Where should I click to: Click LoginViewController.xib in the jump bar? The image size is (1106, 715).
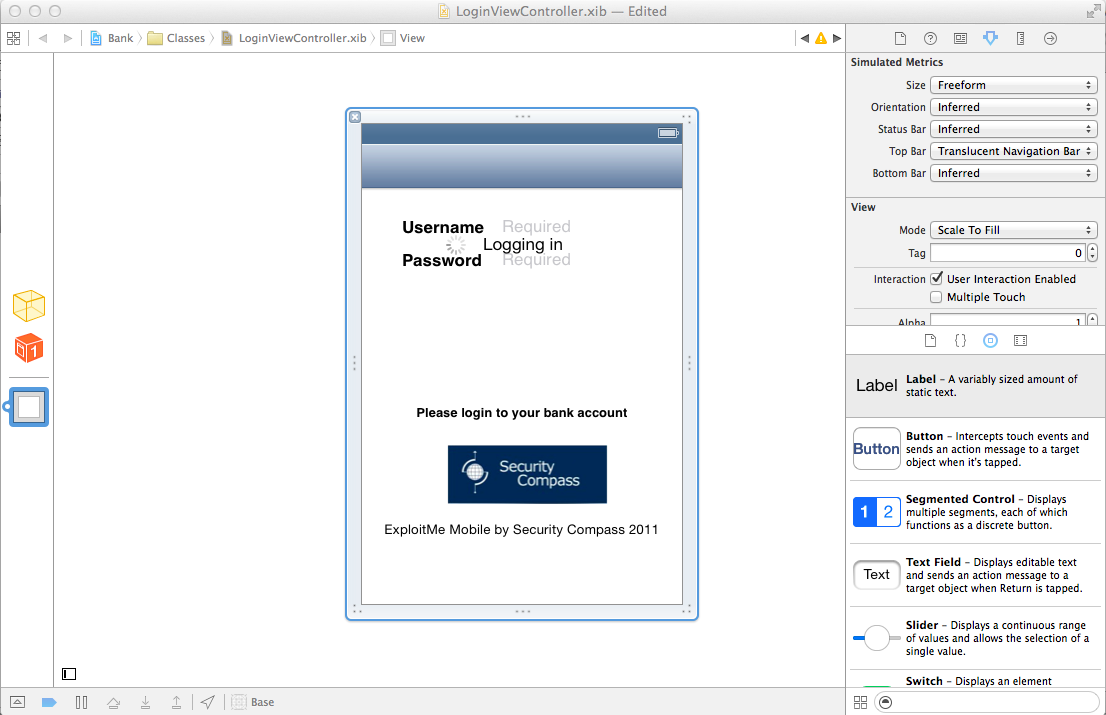tap(294, 38)
